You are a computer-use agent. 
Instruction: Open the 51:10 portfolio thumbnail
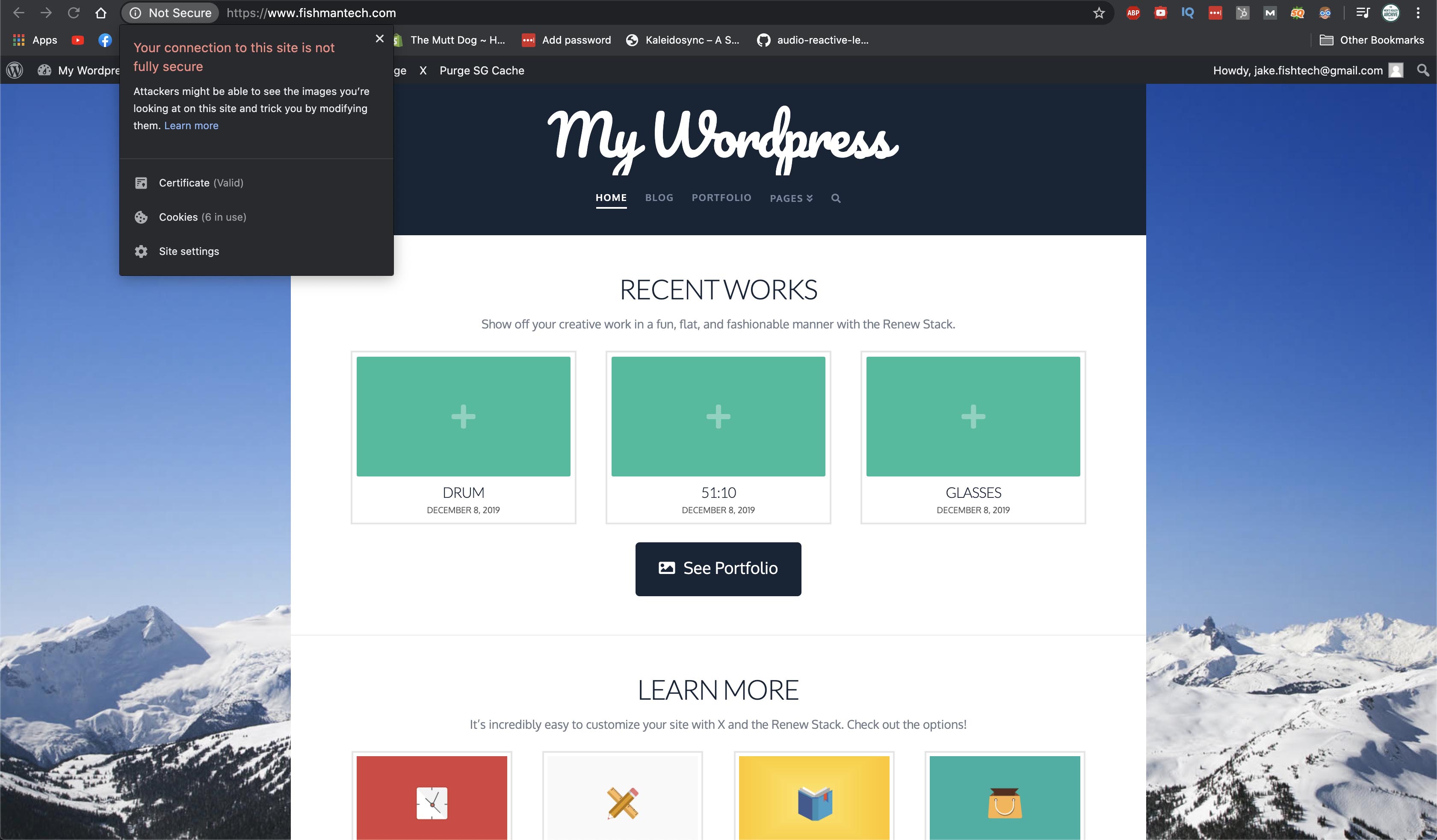click(x=718, y=416)
